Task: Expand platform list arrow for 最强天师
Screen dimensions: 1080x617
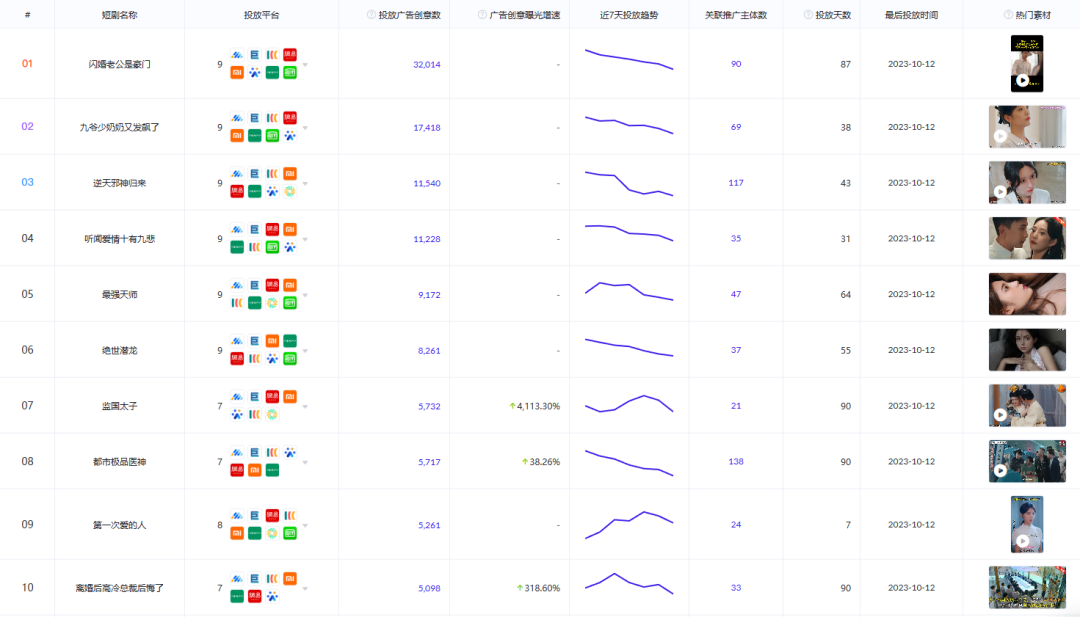Action: click(x=305, y=295)
